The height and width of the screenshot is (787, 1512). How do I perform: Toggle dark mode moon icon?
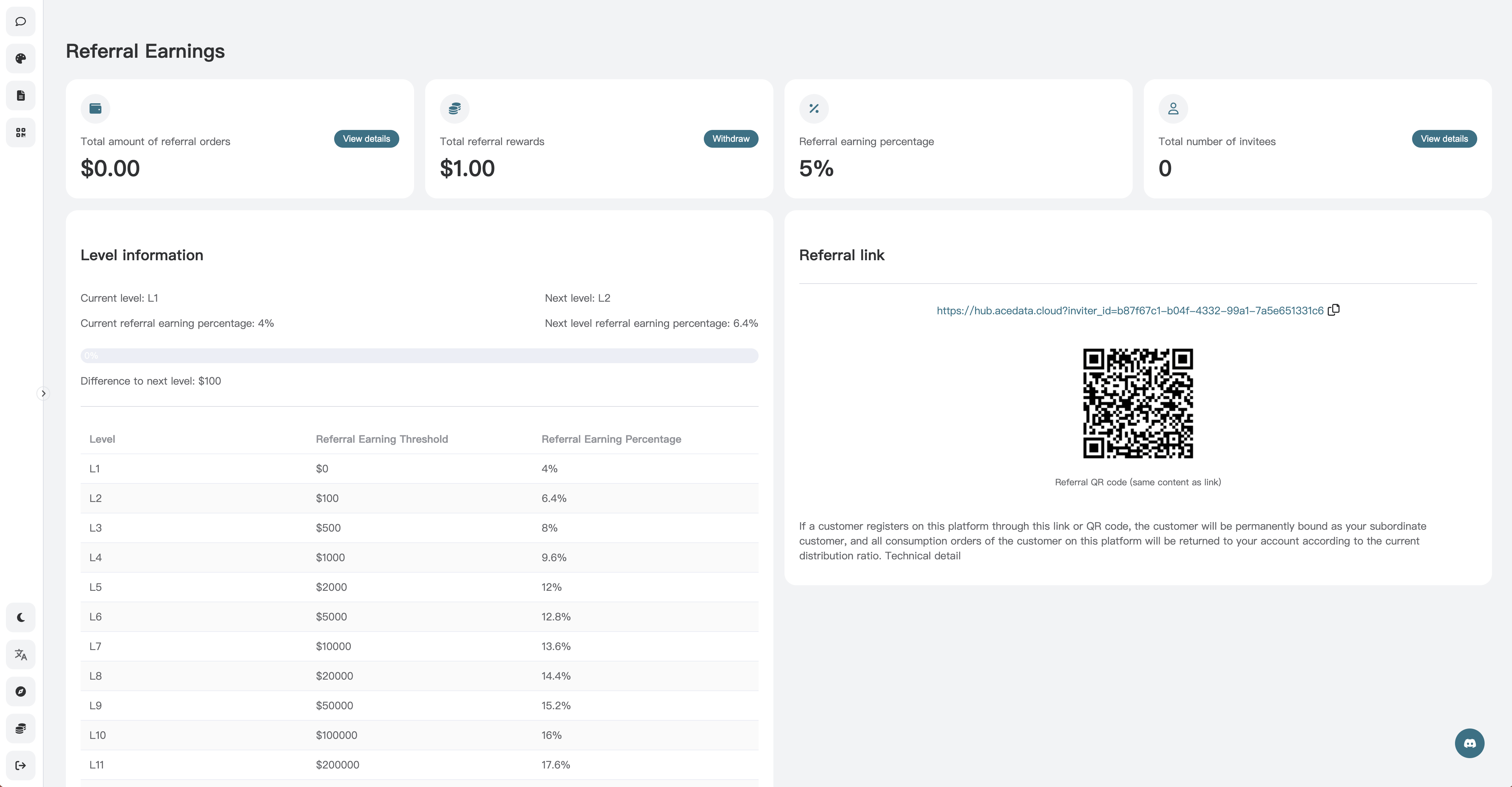[21, 617]
